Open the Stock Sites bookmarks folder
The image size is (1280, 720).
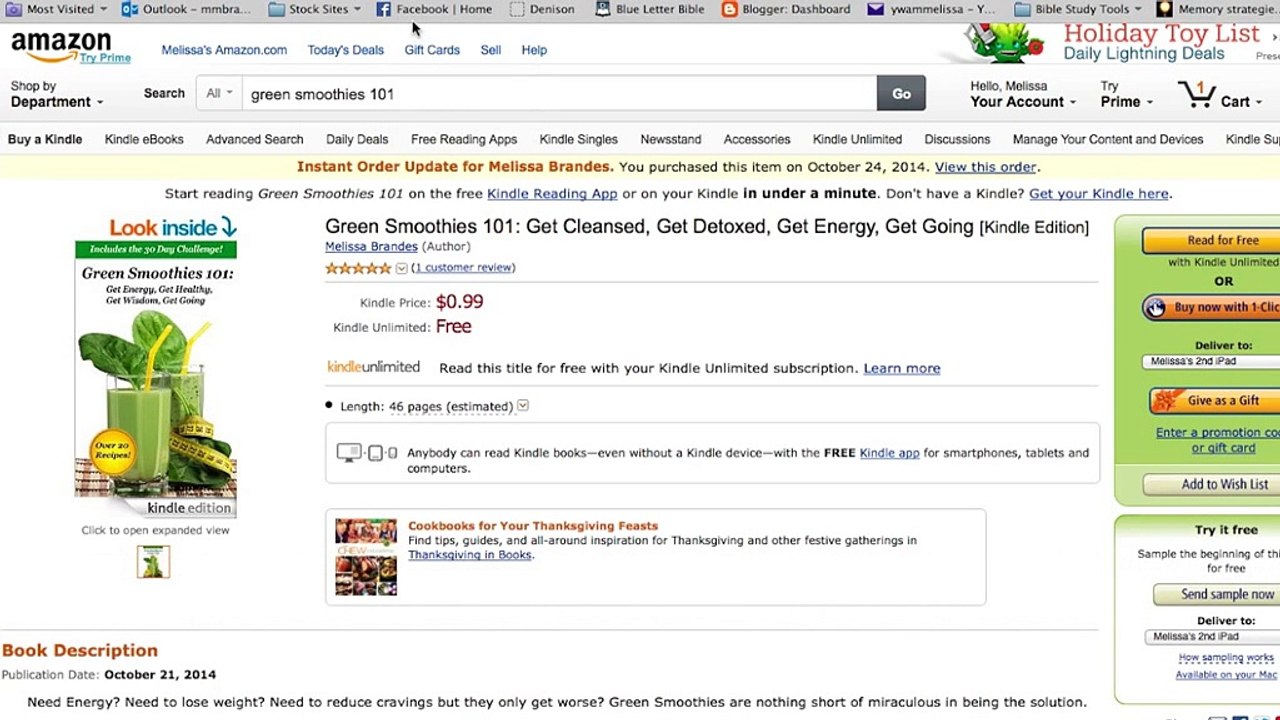point(314,9)
